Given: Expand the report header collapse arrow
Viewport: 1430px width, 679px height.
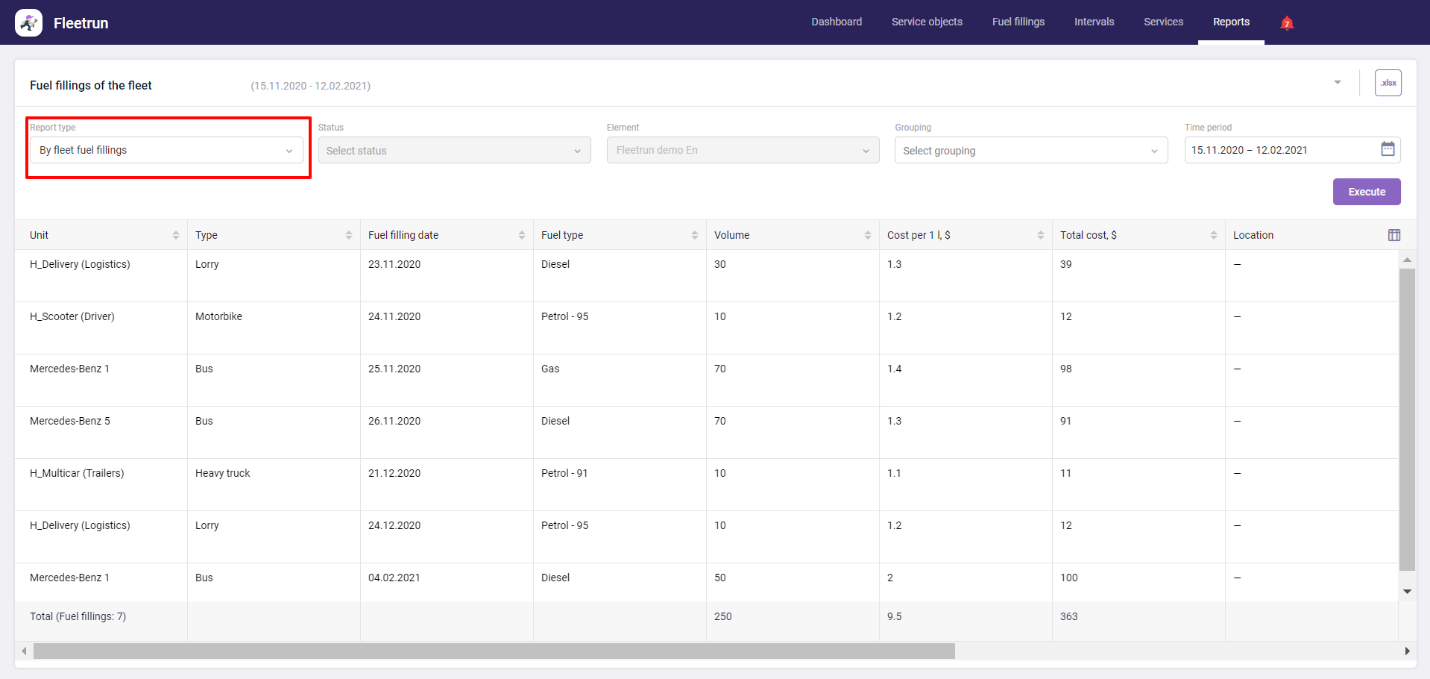Looking at the screenshot, I should pyautogui.click(x=1337, y=82).
